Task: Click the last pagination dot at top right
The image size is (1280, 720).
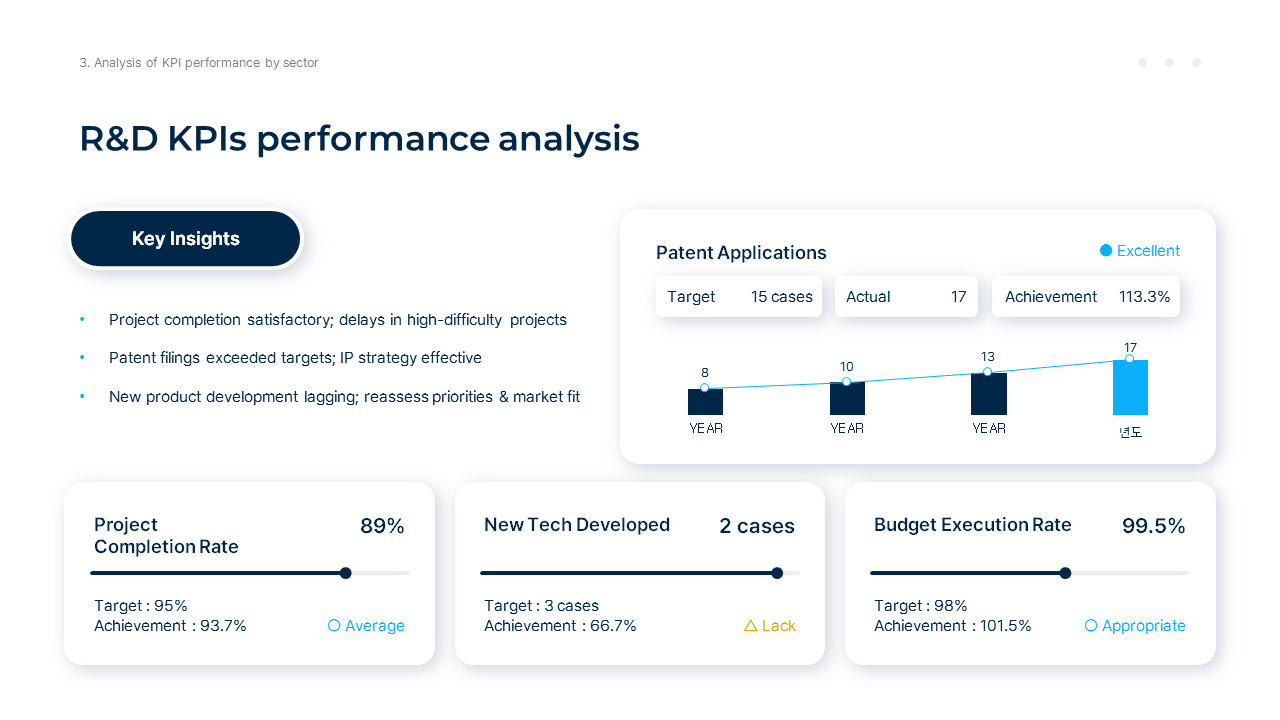Action: (1196, 63)
